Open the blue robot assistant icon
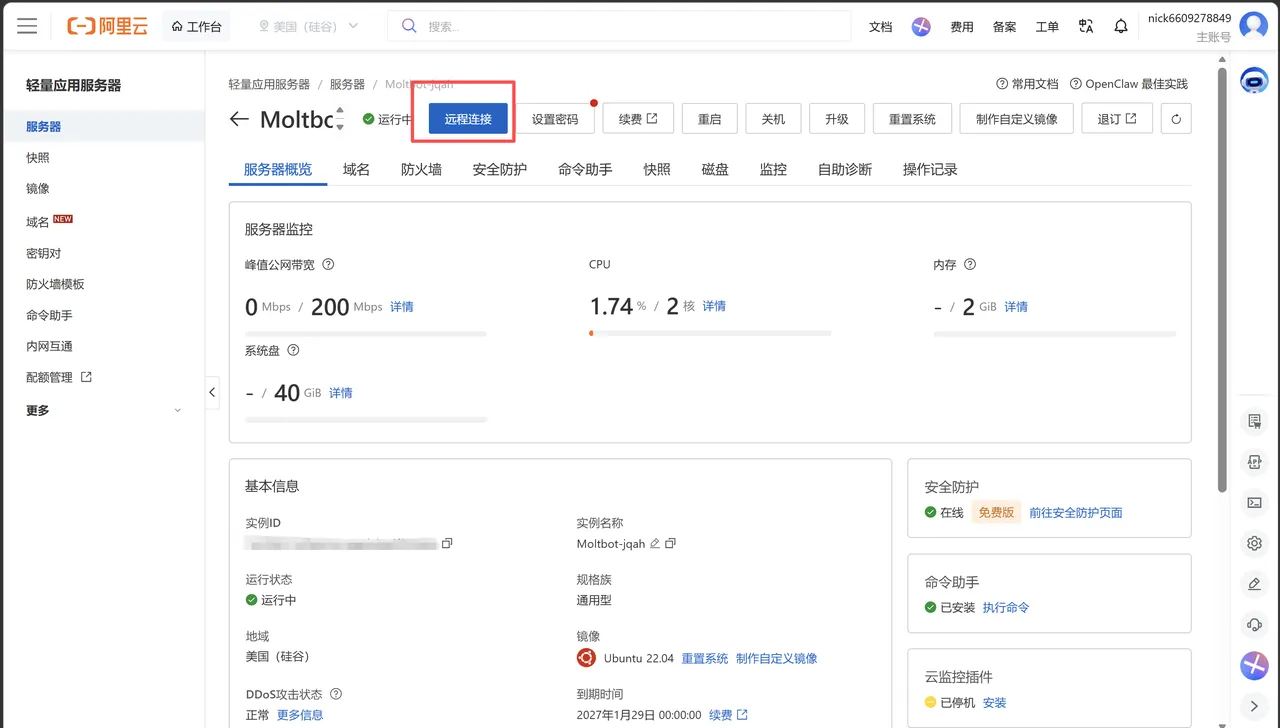1280x728 pixels. [1254, 81]
